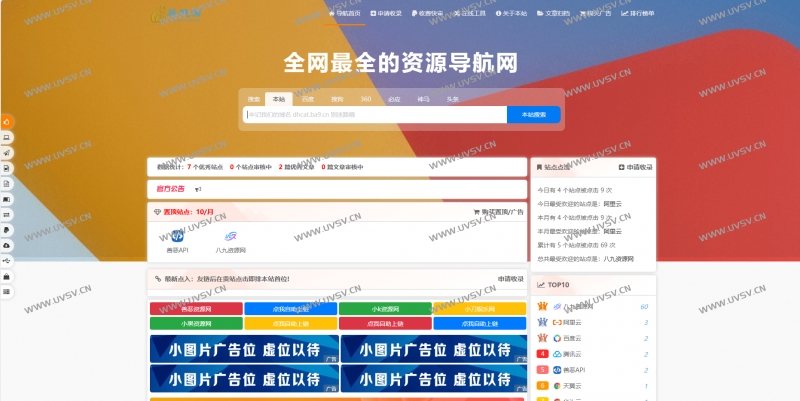Screen dimensions: 800x401
Task: Click the red 点我自助上链 button
Action: 385,323
